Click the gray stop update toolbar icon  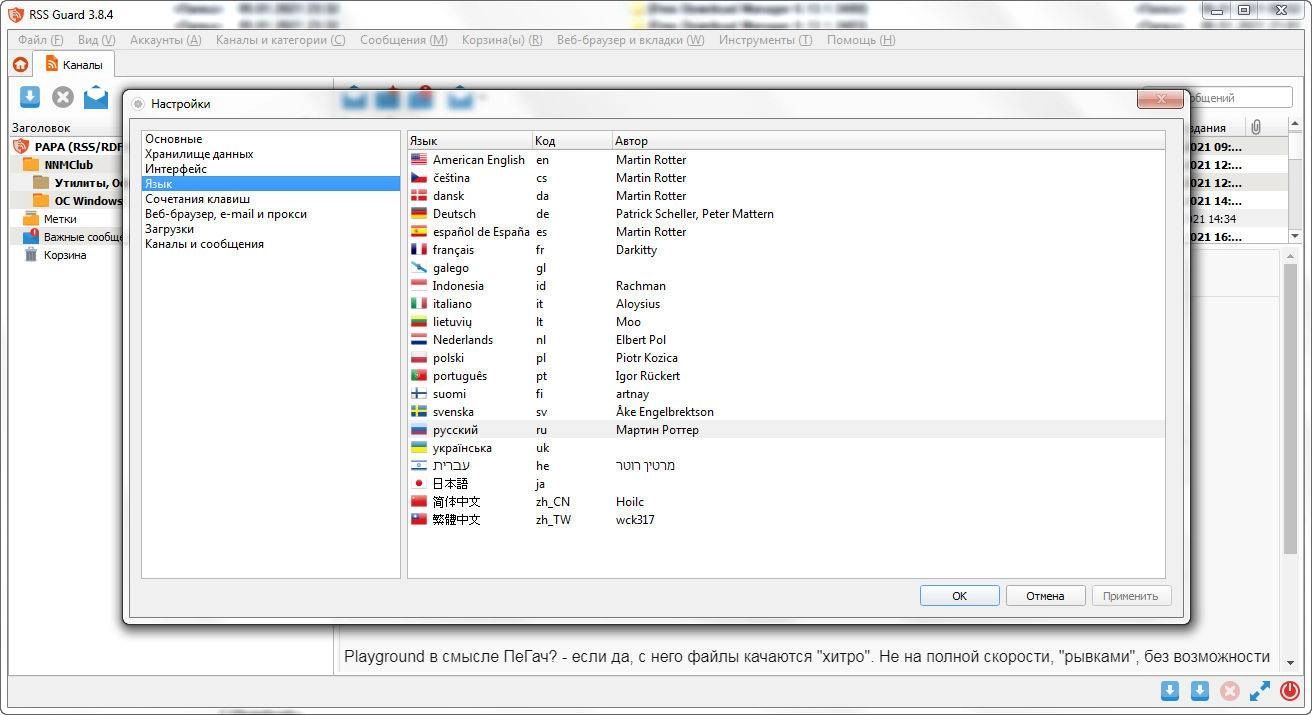pyautogui.click(x=63, y=97)
